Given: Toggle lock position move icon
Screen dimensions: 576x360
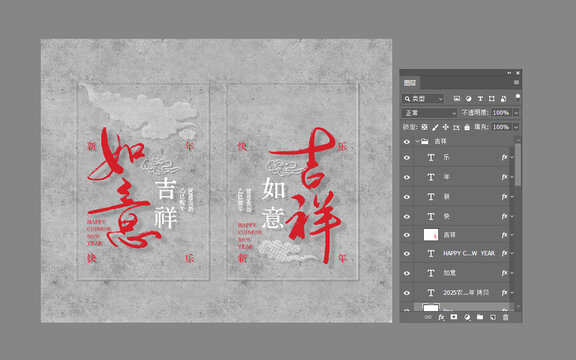Looking at the screenshot, I should 446,127.
